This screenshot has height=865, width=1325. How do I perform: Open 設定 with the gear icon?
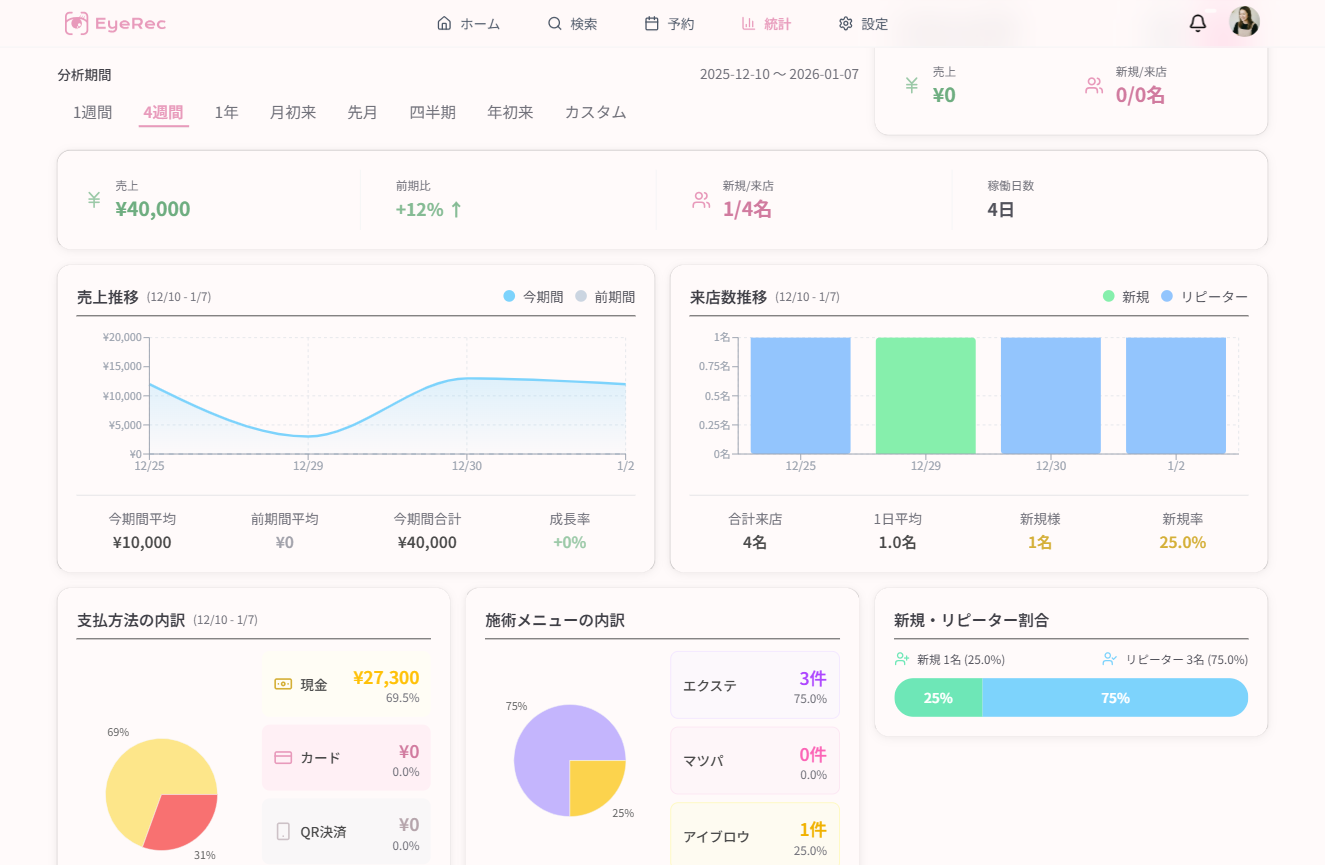tap(845, 23)
